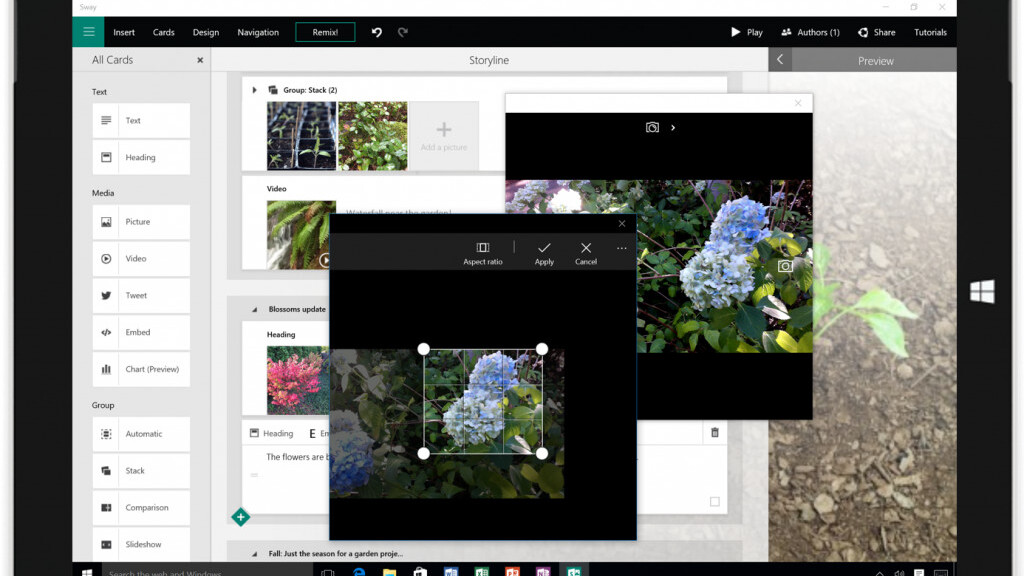
Task: Apply the crop with checkmark icon
Action: [544, 248]
